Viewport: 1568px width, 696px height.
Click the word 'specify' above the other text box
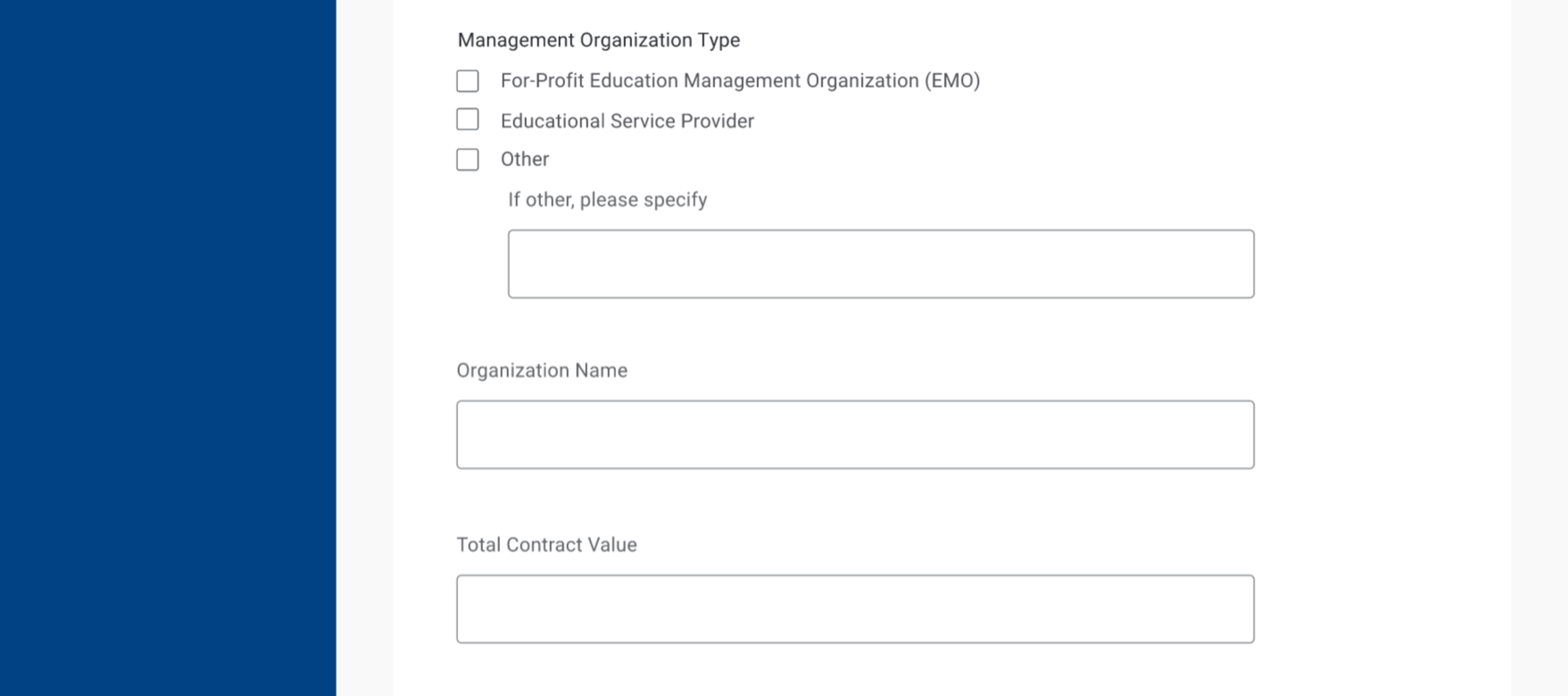pyautogui.click(x=675, y=200)
